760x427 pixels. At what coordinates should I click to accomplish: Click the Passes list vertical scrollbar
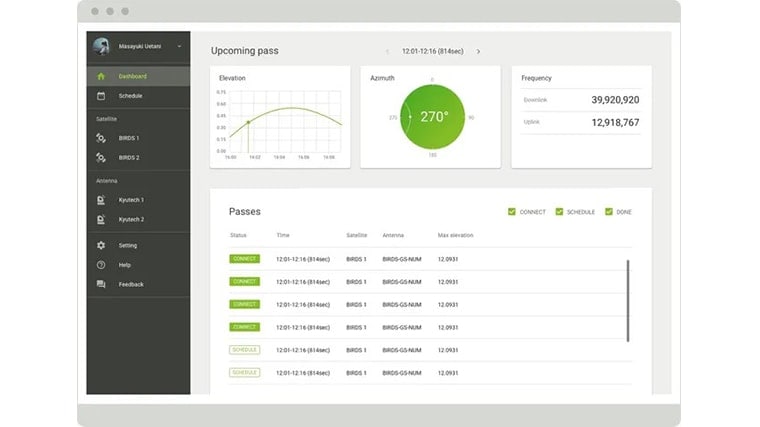(x=629, y=300)
